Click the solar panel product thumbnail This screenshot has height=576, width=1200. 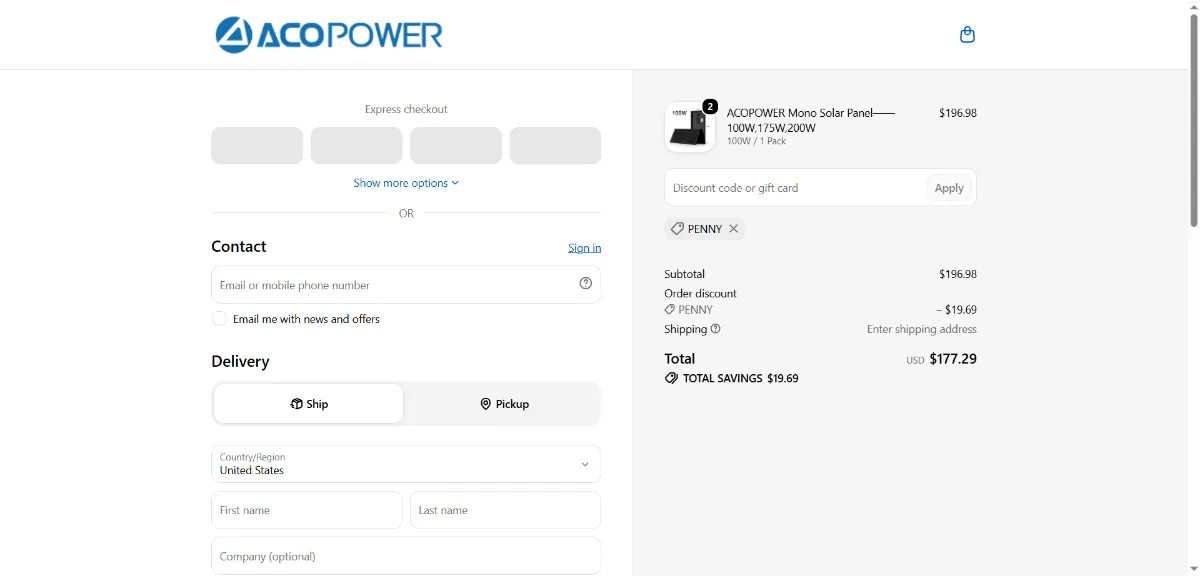[x=690, y=127]
